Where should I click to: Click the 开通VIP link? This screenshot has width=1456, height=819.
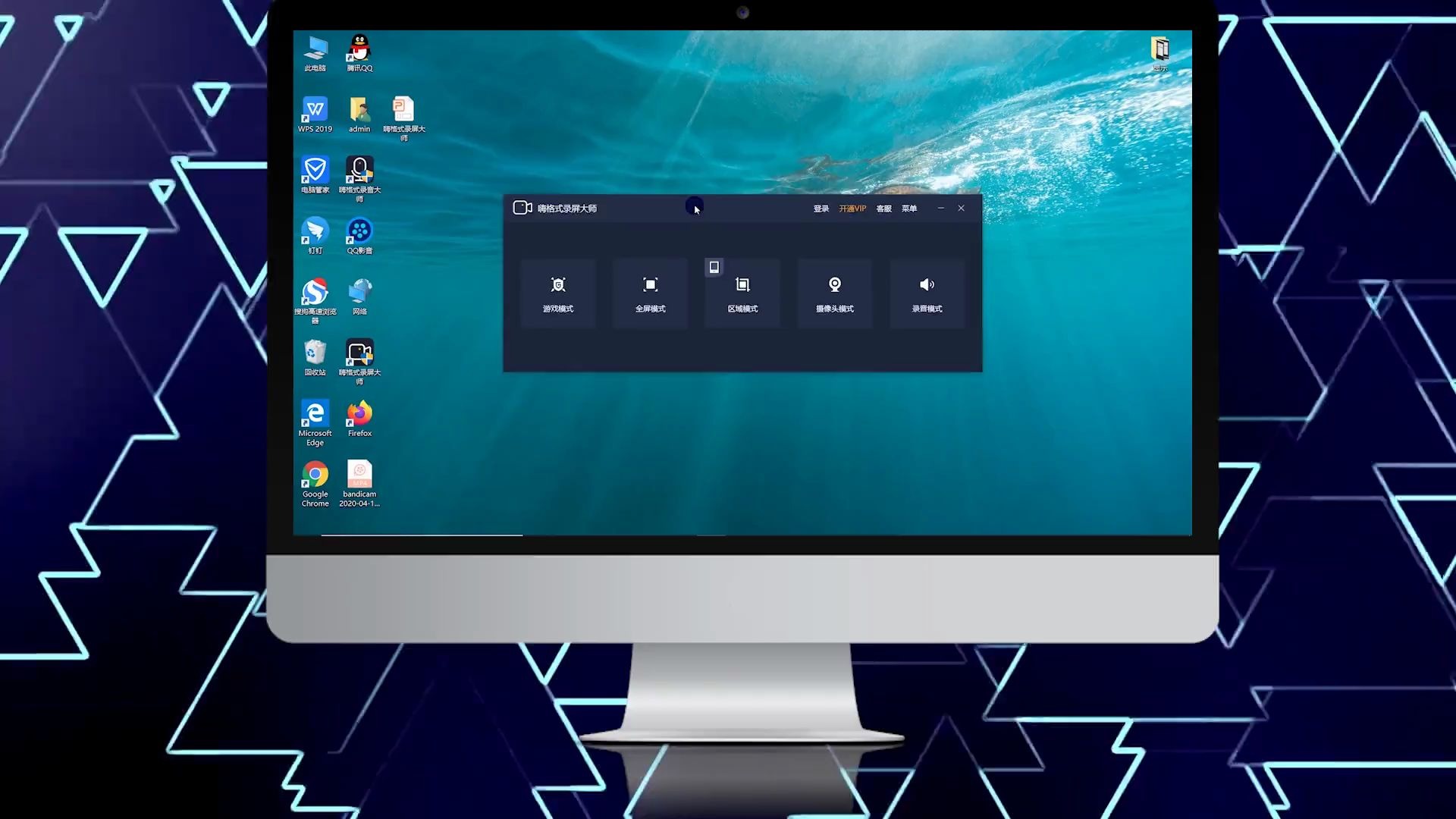(x=852, y=209)
